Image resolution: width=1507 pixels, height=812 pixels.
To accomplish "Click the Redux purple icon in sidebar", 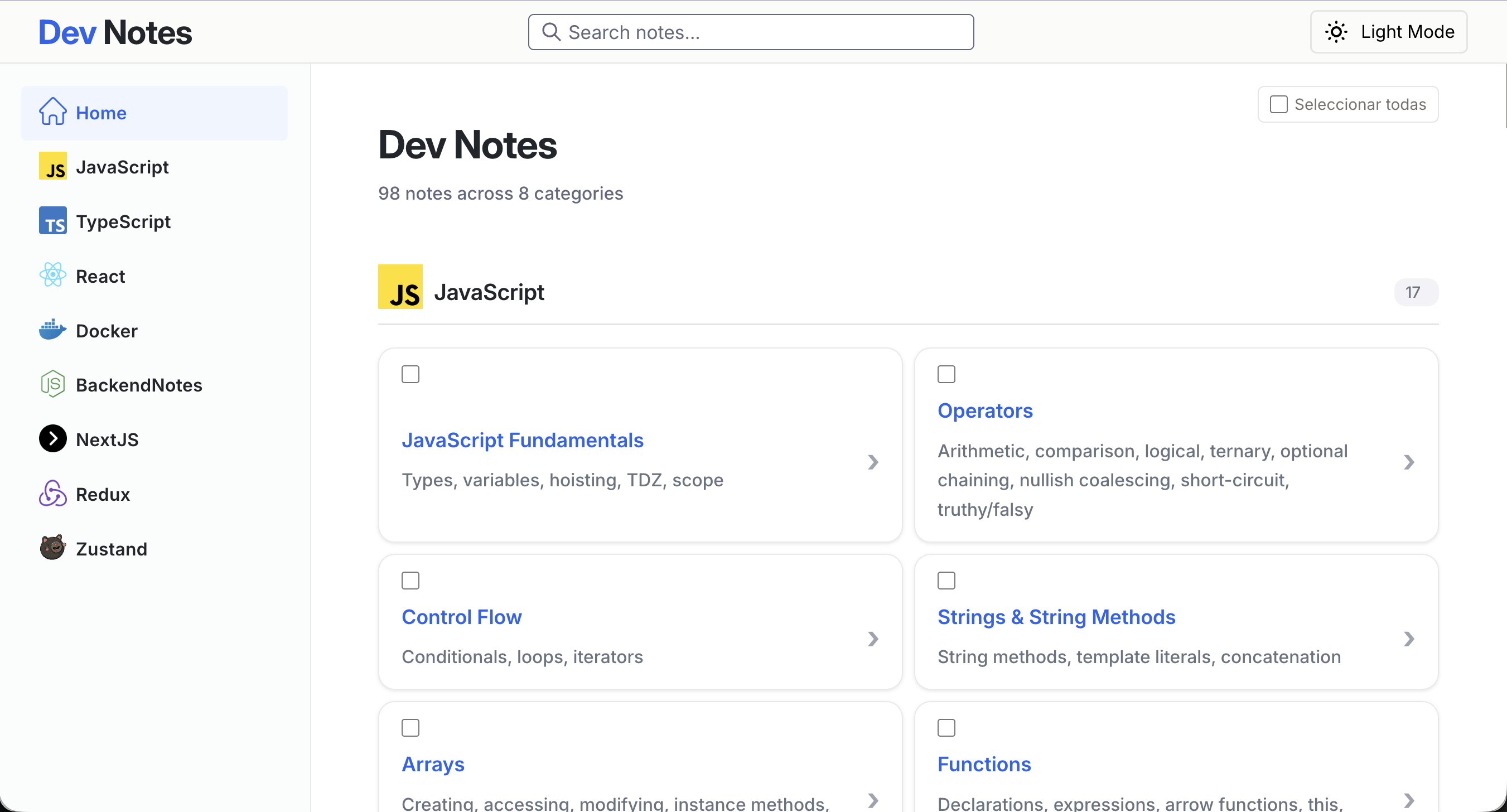I will (52, 493).
